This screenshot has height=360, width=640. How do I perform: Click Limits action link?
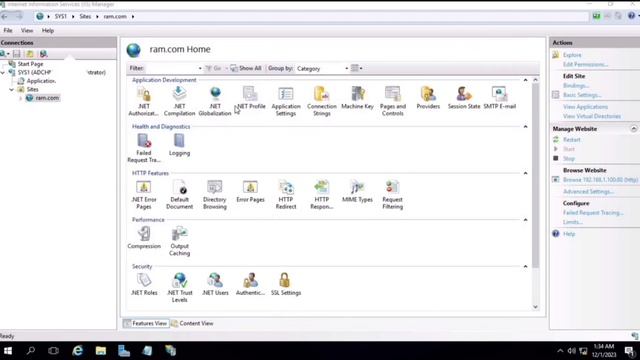click(x=573, y=222)
